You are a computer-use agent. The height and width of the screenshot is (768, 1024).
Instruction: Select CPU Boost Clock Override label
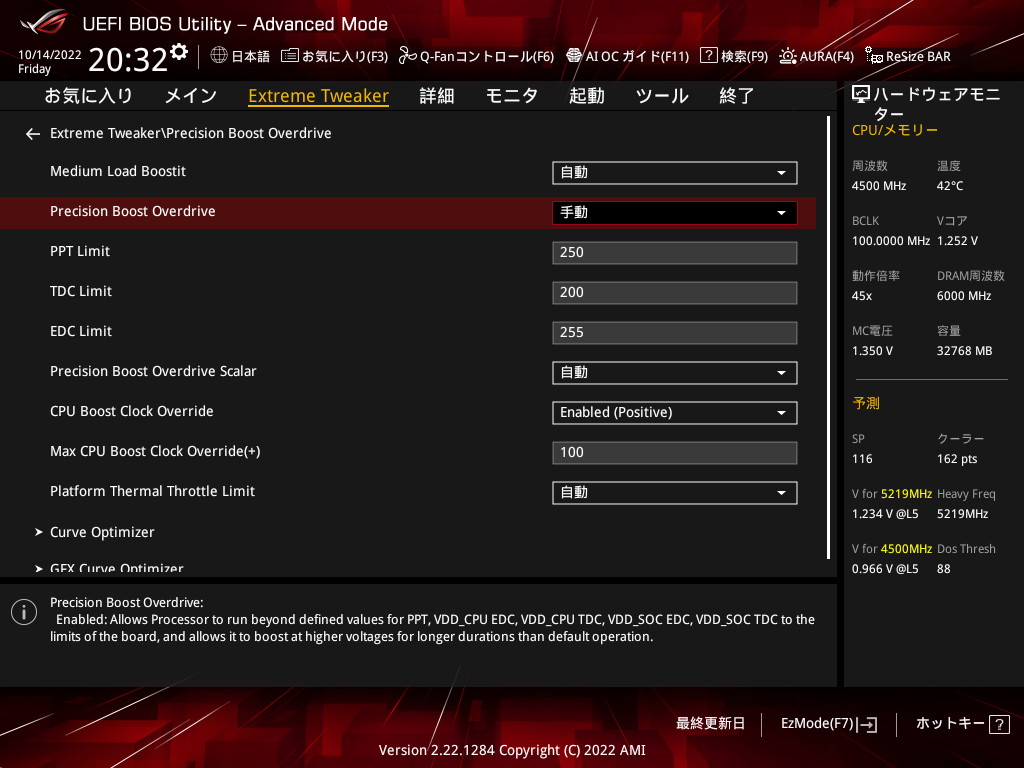click(132, 411)
